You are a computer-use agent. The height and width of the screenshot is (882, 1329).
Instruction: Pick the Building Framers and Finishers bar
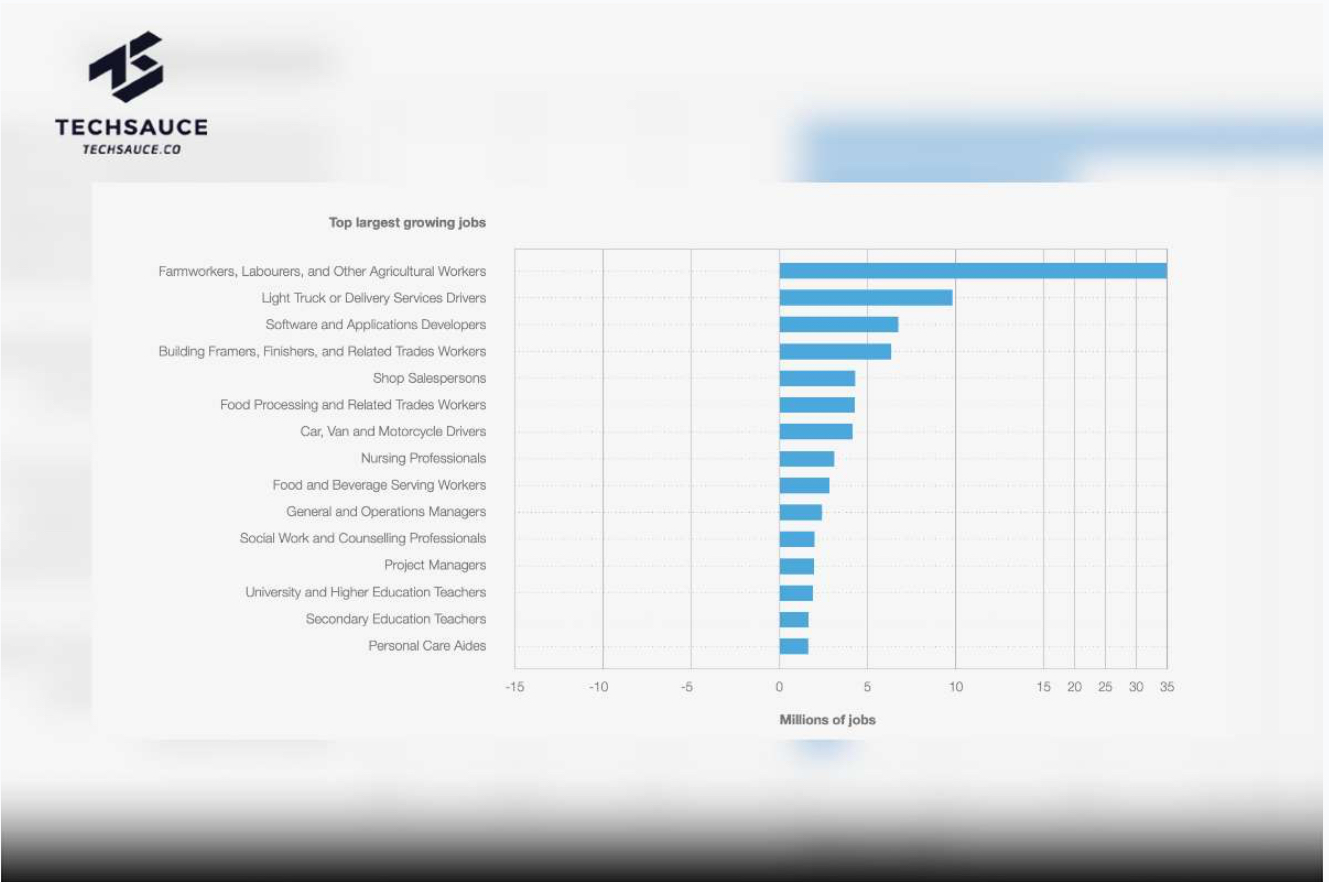pyautogui.click(x=834, y=352)
